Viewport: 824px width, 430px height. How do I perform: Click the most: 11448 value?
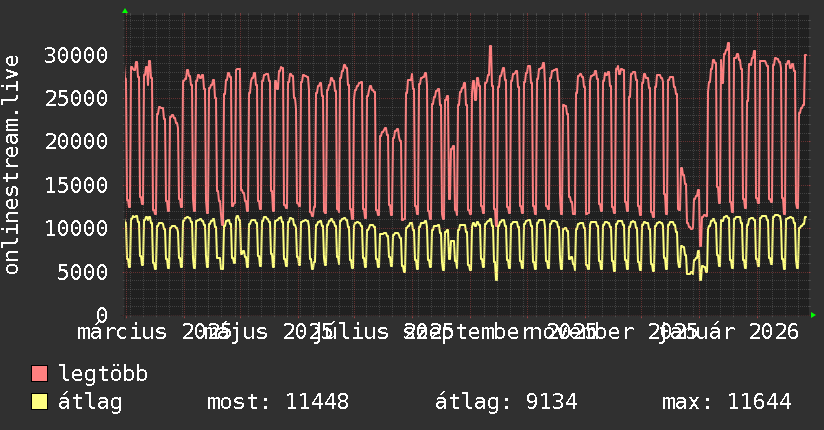pos(278,402)
